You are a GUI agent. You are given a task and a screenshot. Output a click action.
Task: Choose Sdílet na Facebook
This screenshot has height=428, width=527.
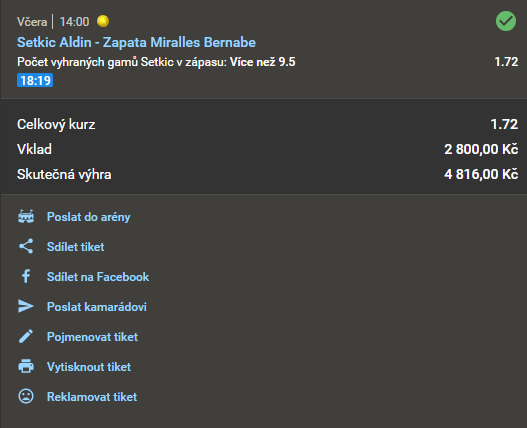(x=98, y=277)
